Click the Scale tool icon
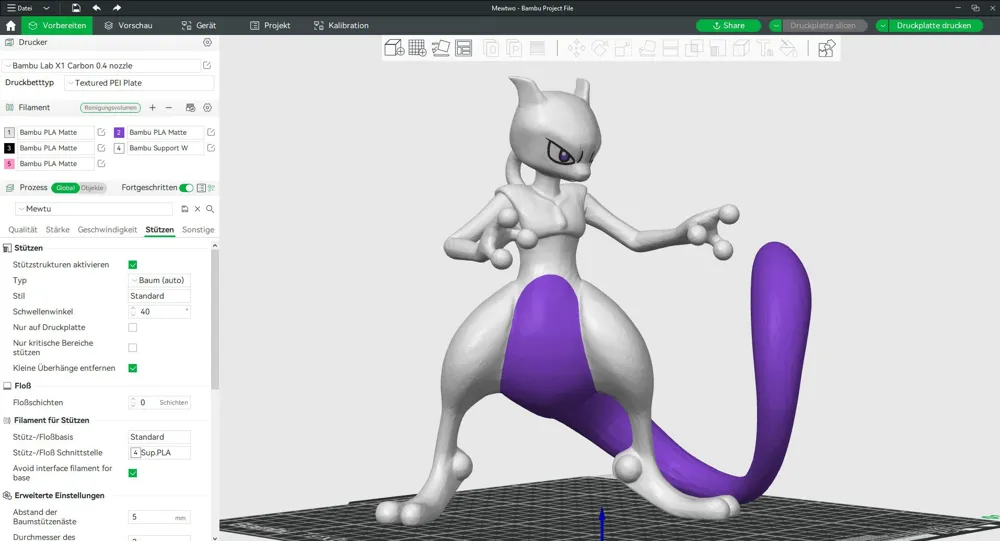 pos(623,48)
